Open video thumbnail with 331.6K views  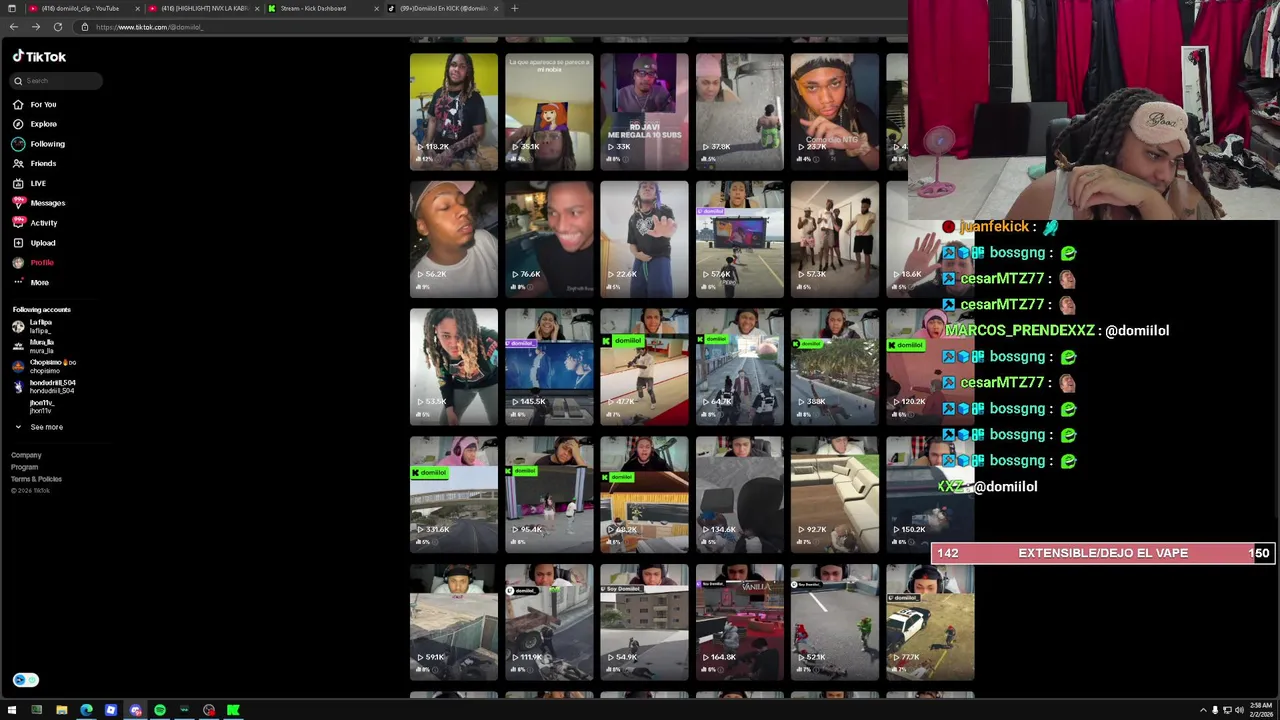[454, 495]
